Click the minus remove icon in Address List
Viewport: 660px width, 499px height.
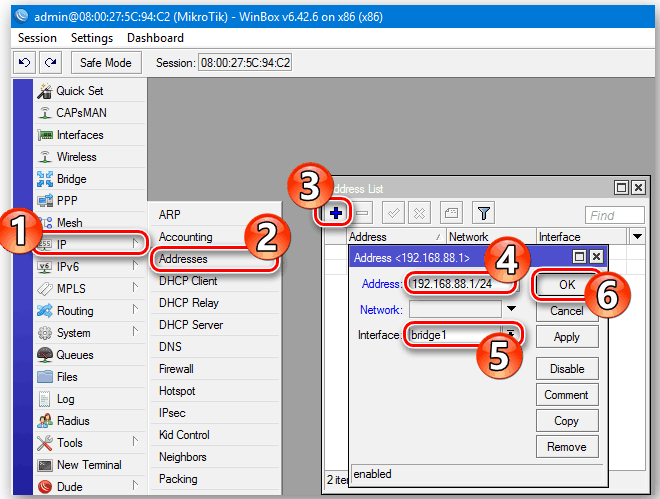click(x=362, y=213)
